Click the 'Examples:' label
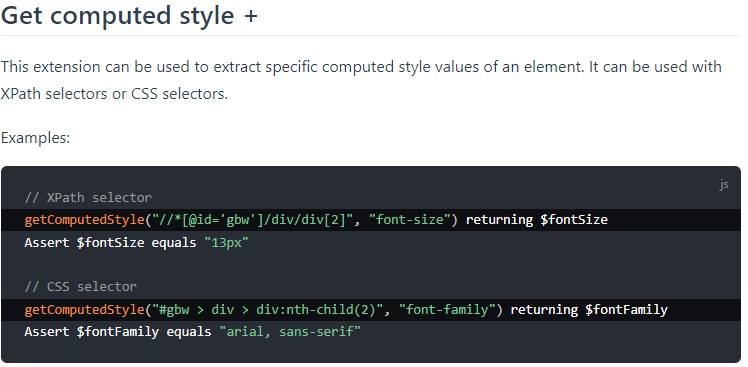Viewport: 748px width, 367px height. point(36,138)
